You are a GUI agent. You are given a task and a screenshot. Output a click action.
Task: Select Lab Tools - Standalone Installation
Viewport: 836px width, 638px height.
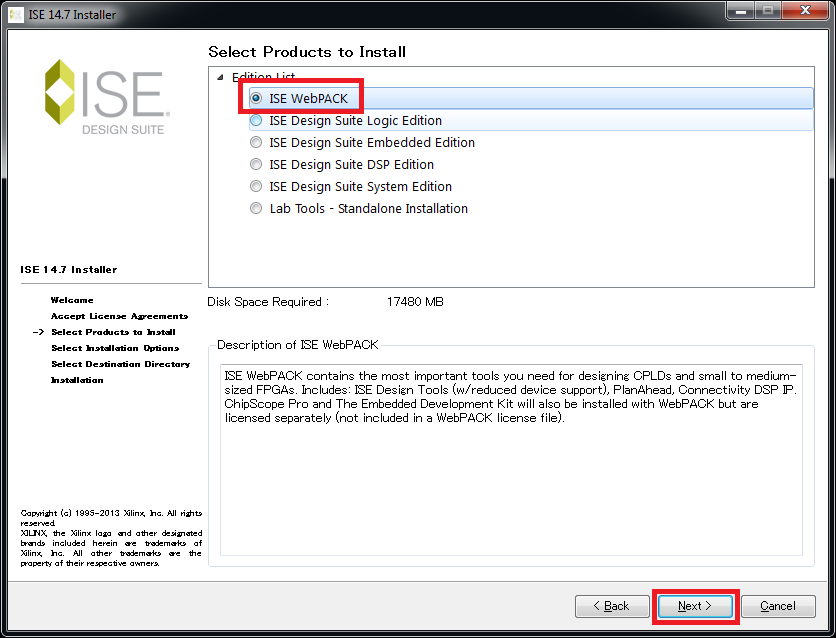click(257, 208)
